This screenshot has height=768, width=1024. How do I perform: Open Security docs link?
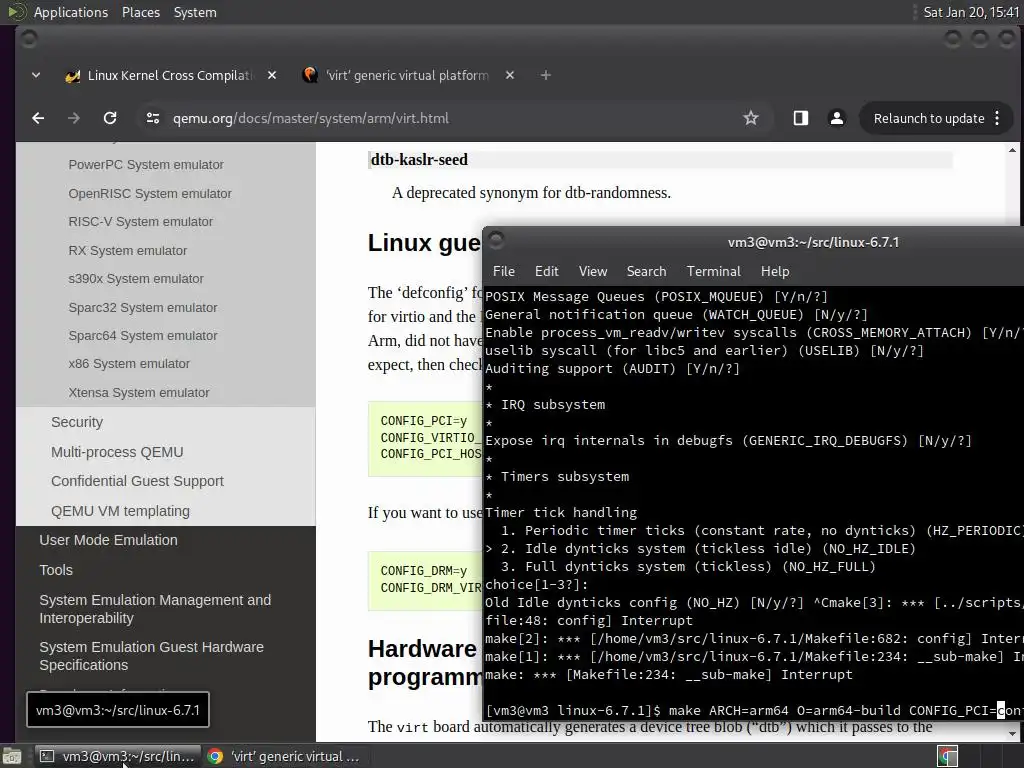pos(76,422)
